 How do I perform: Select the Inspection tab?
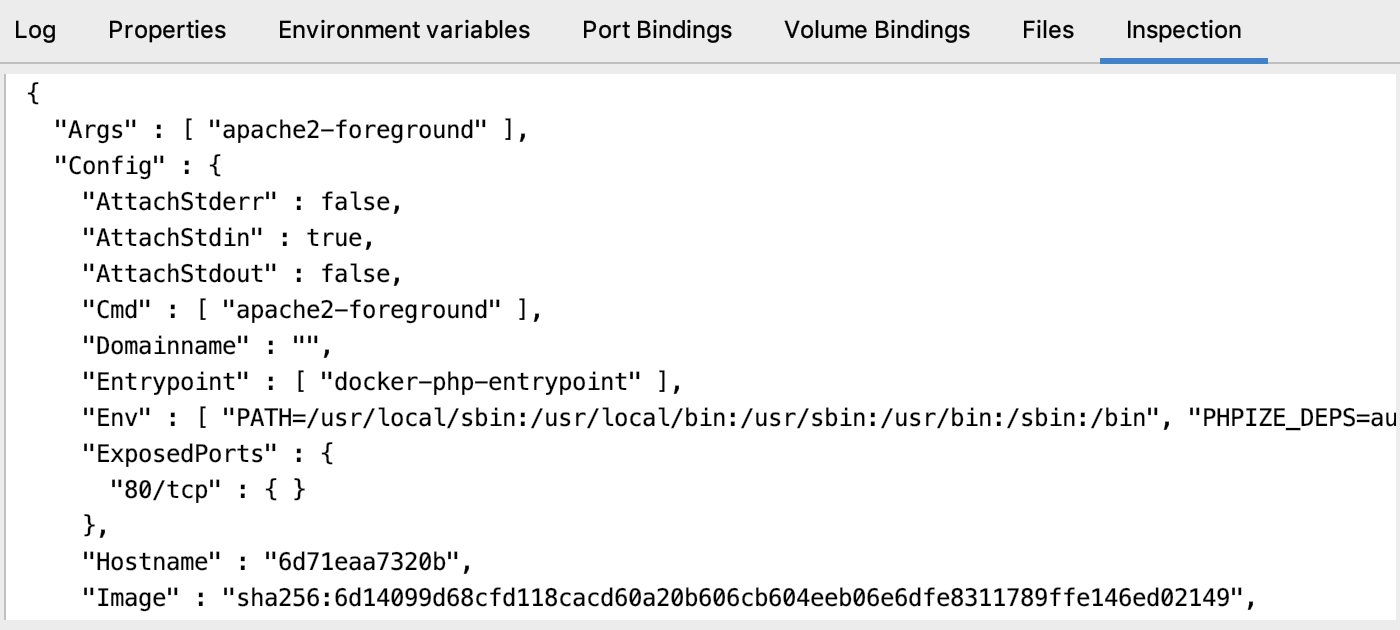1183,30
